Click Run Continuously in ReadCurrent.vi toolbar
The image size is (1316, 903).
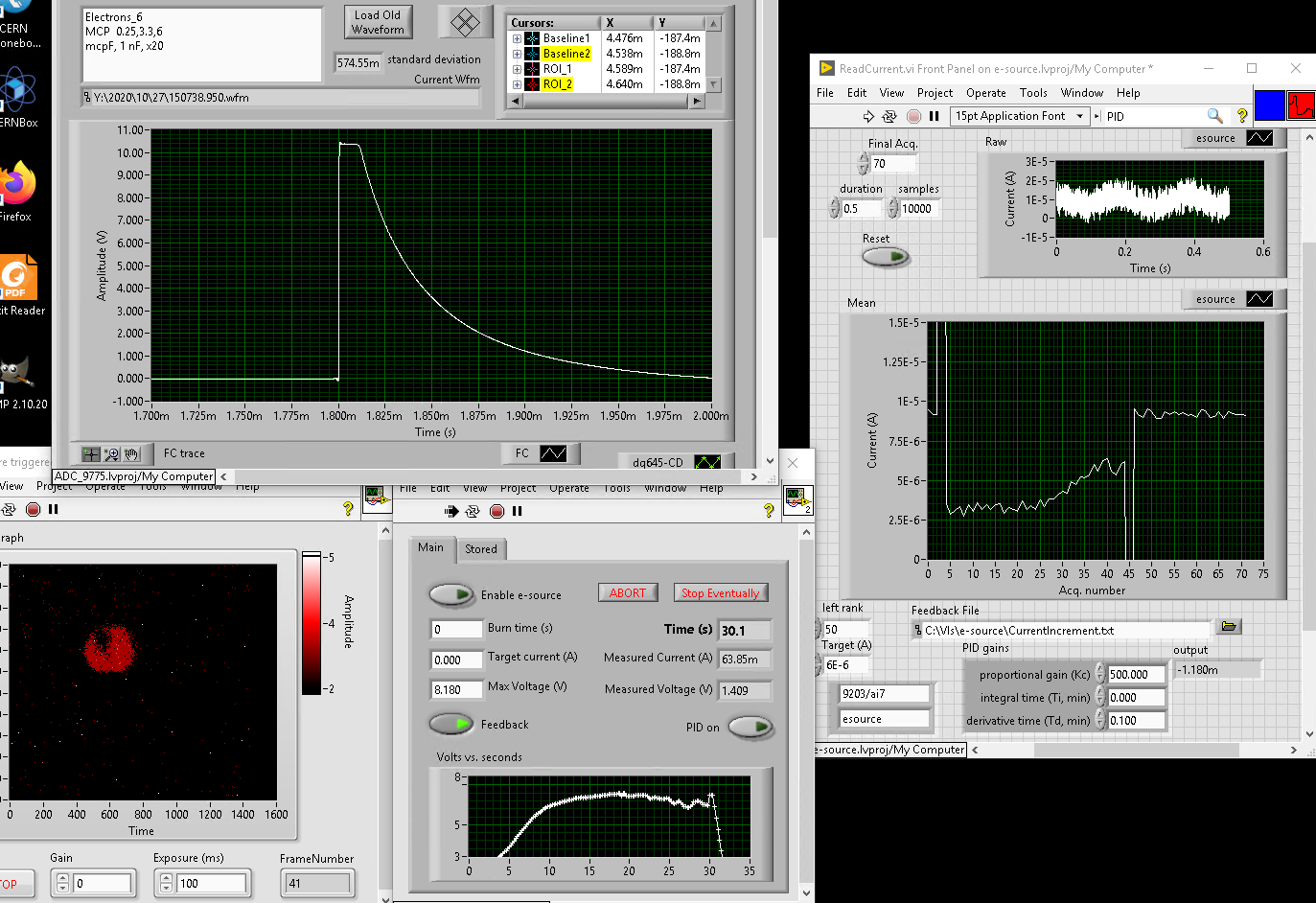click(x=889, y=116)
